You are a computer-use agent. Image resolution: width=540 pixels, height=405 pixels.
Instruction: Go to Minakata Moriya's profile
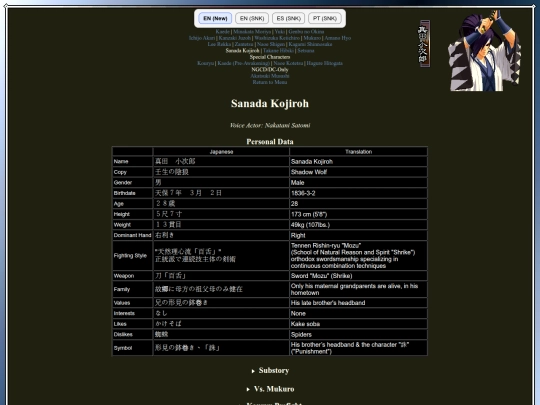pyautogui.click(x=252, y=32)
